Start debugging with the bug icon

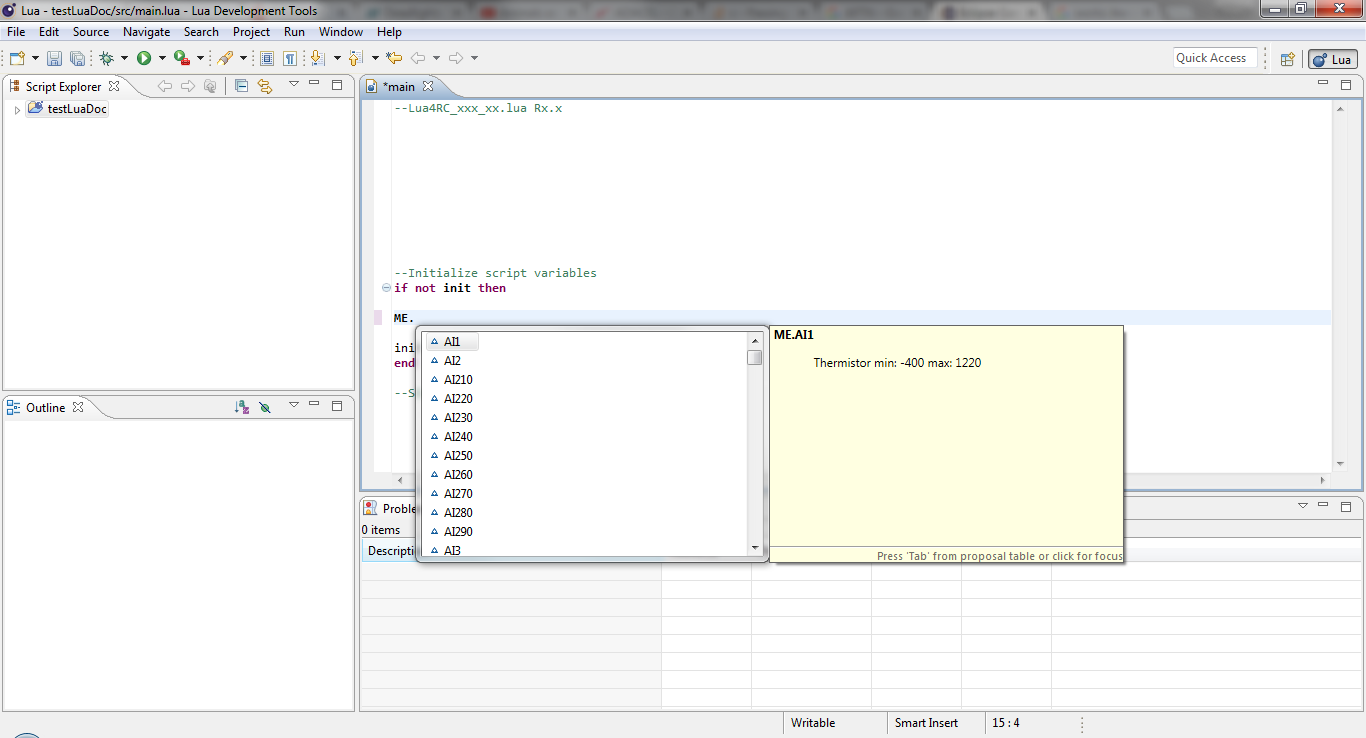click(x=106, y=58)
